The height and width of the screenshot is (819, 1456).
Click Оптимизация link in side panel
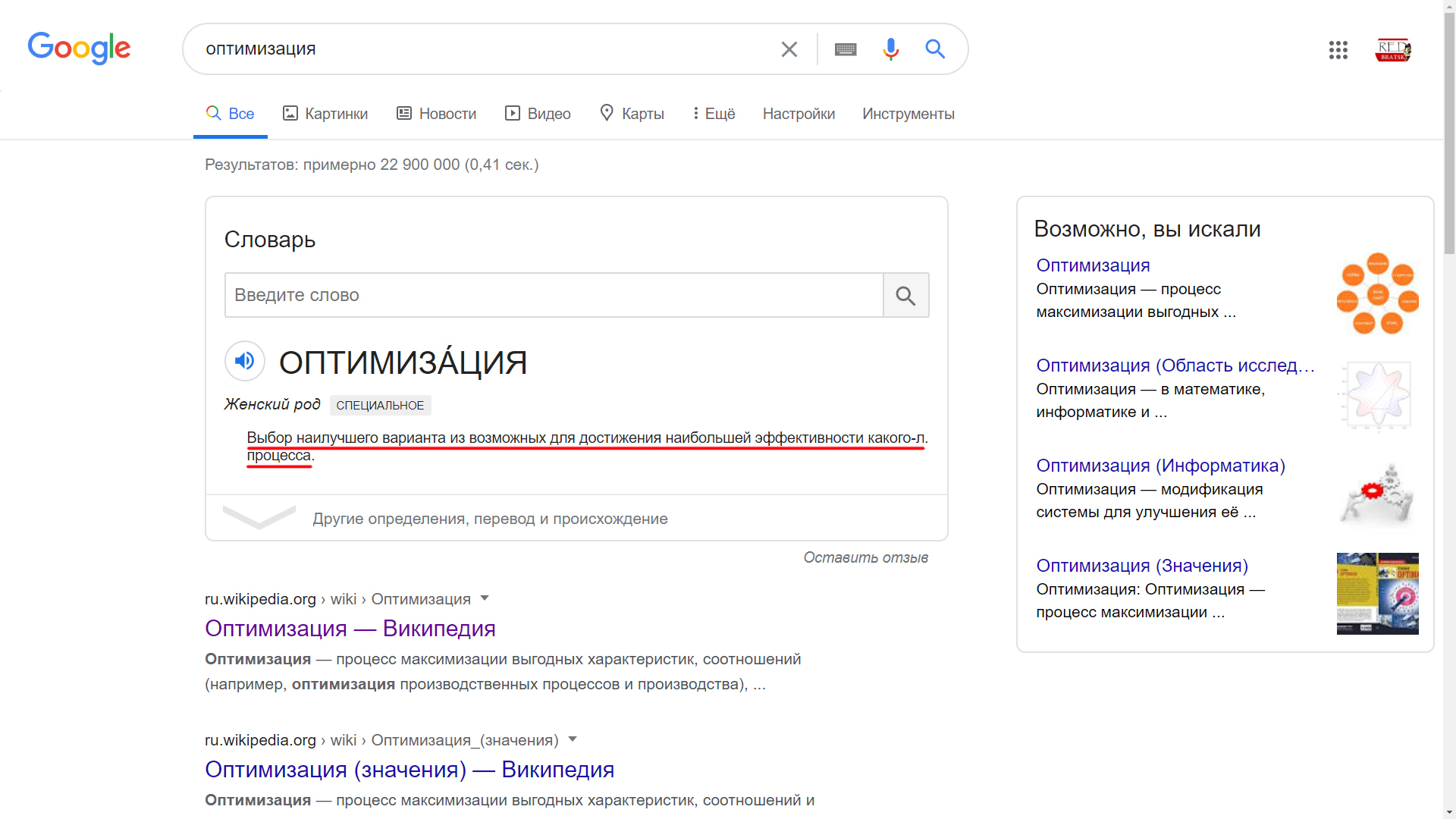coord(1093,265)
